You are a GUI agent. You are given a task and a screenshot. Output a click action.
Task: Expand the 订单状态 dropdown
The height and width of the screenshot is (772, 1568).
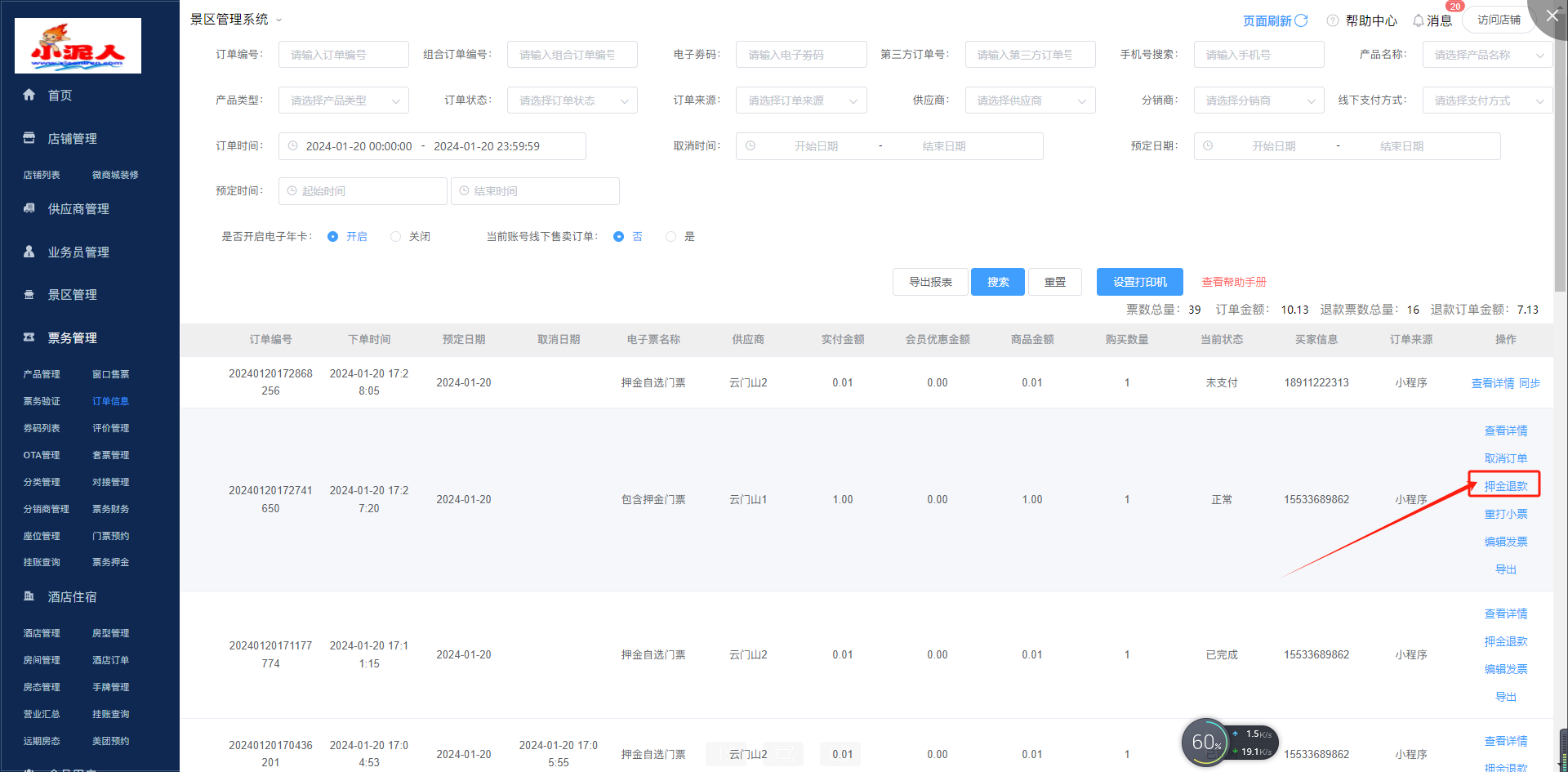(x=572, y=100)
